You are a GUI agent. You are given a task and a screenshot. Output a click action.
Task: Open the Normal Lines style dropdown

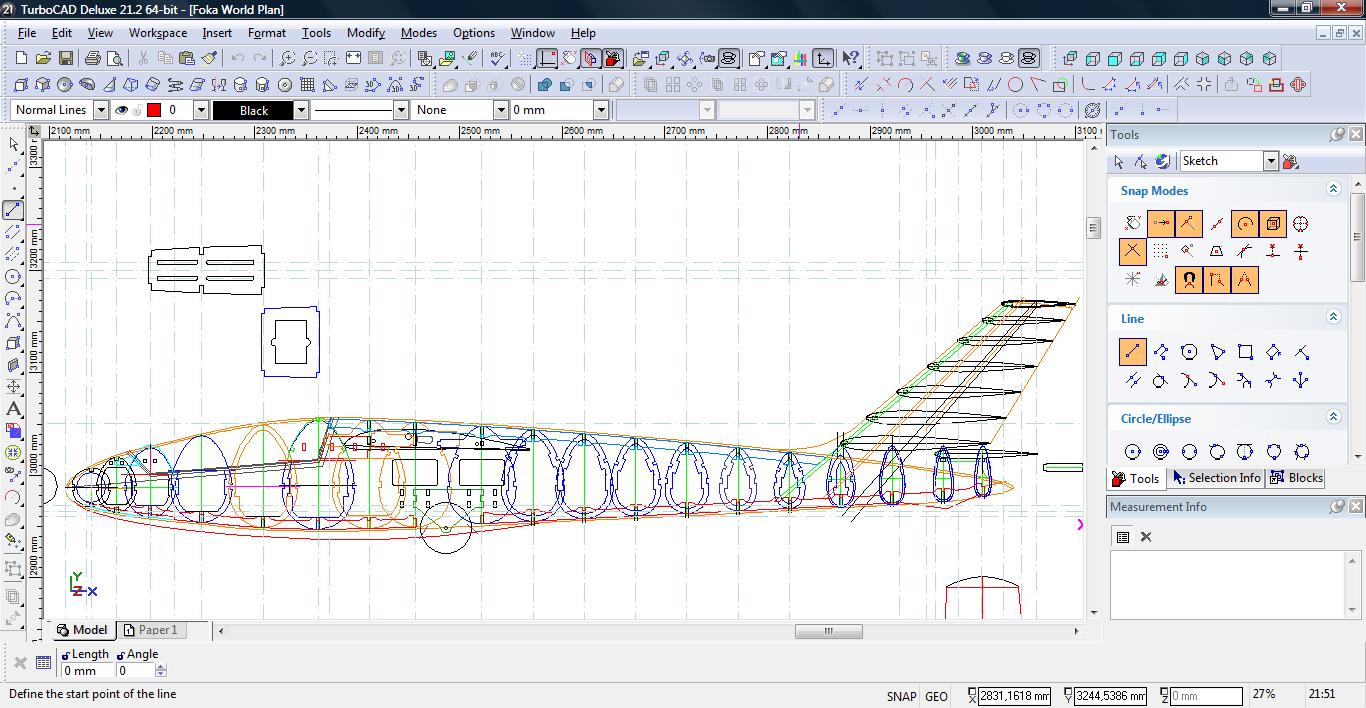click(x=101, y=110)
